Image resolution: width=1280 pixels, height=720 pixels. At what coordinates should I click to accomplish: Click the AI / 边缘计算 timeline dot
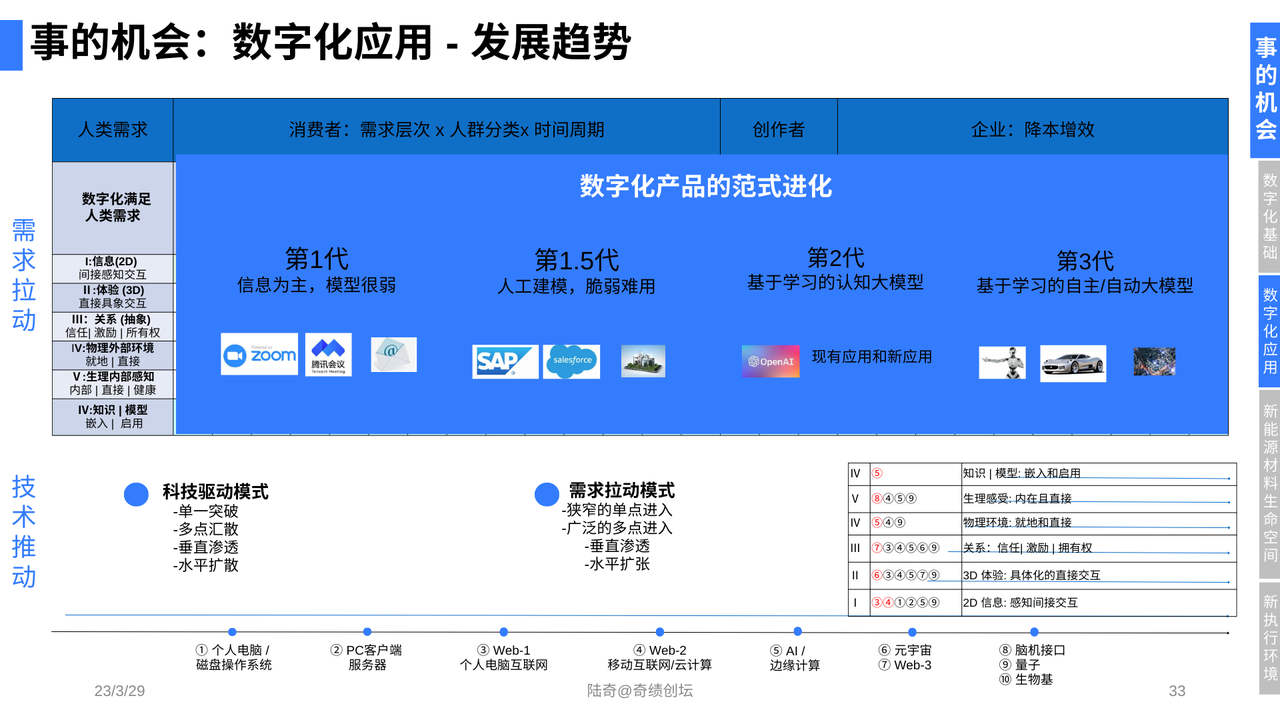click(797, 632)
